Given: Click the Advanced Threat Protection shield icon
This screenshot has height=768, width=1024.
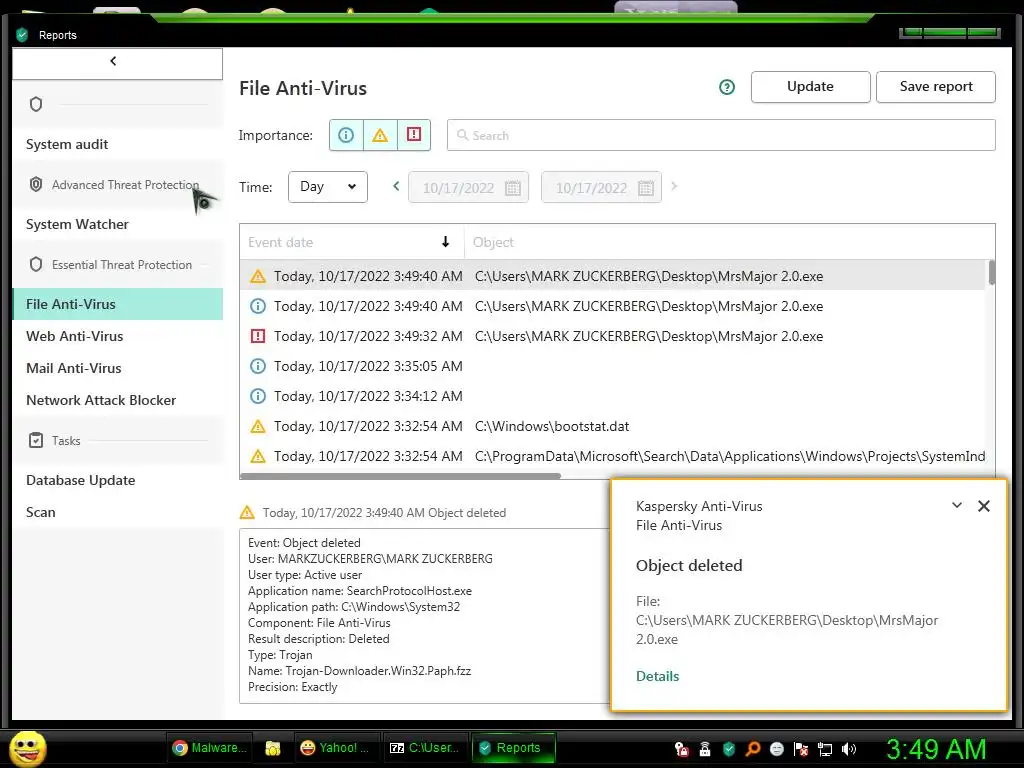Looking at the screenshot, I should coord(36,185).
